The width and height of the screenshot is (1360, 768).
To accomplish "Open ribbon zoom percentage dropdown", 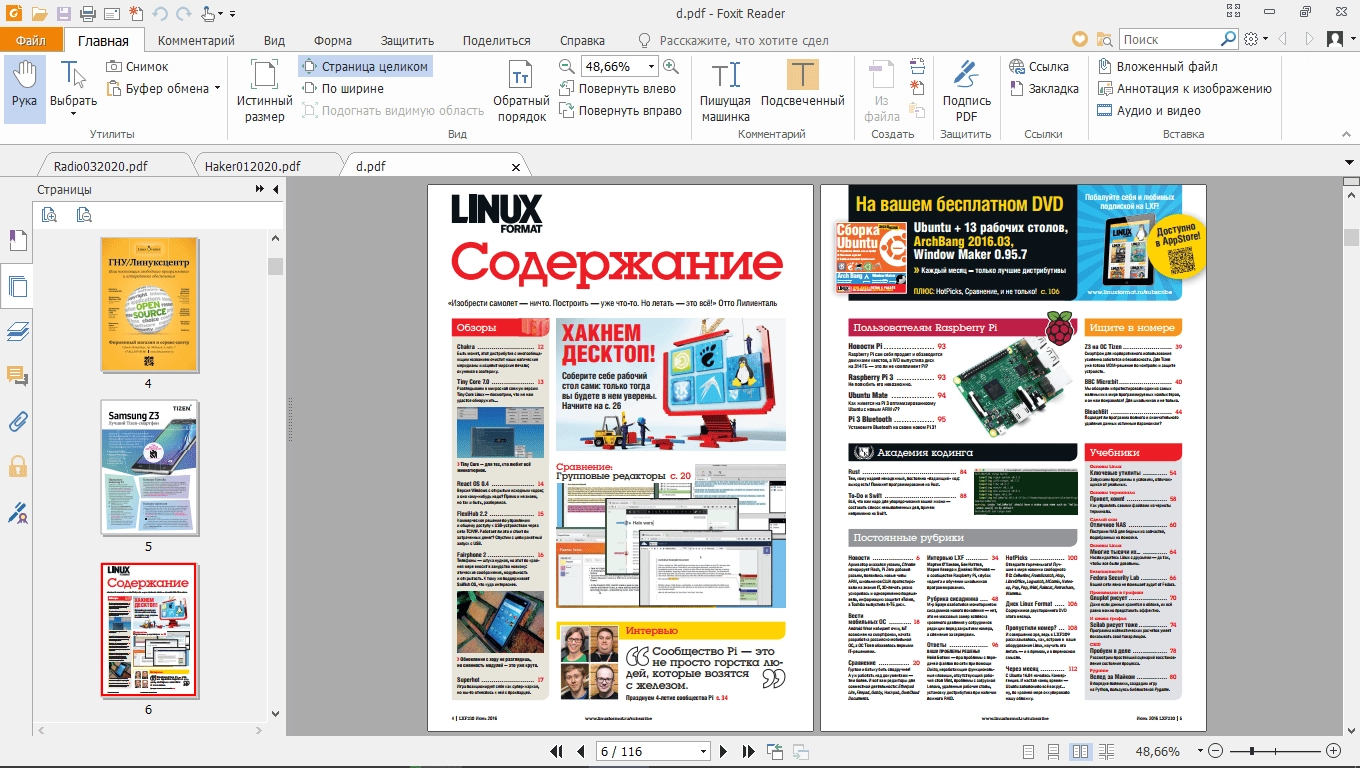I will click(x=651, y=67).
